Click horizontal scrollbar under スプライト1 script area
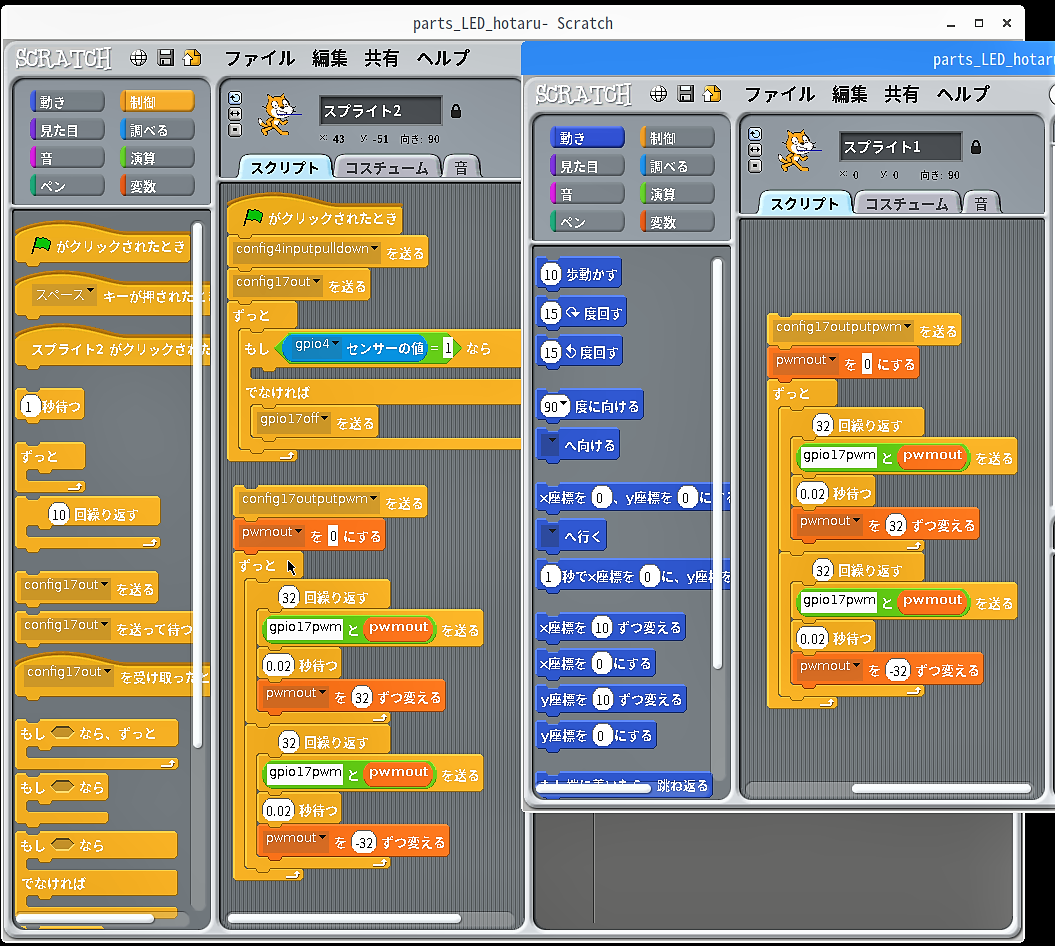 coord(941,789)
